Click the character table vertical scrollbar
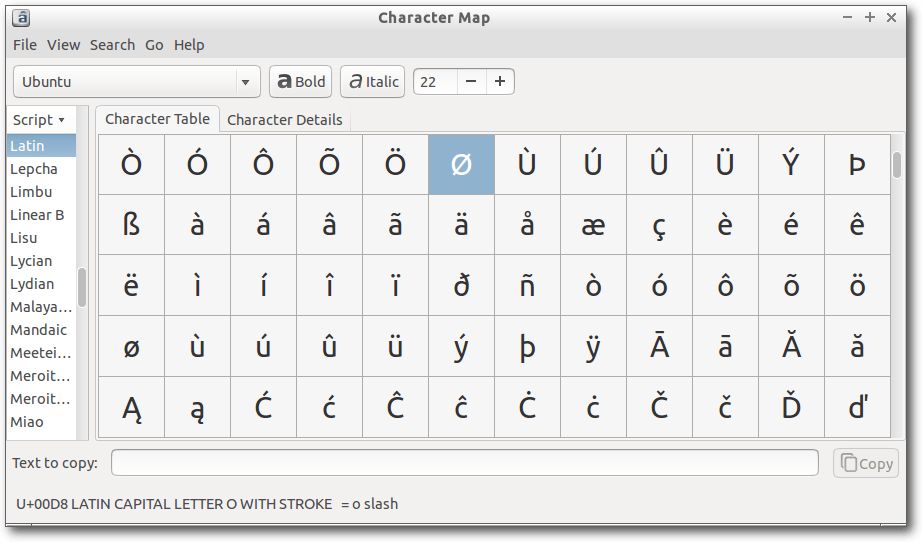 (897, 165)
